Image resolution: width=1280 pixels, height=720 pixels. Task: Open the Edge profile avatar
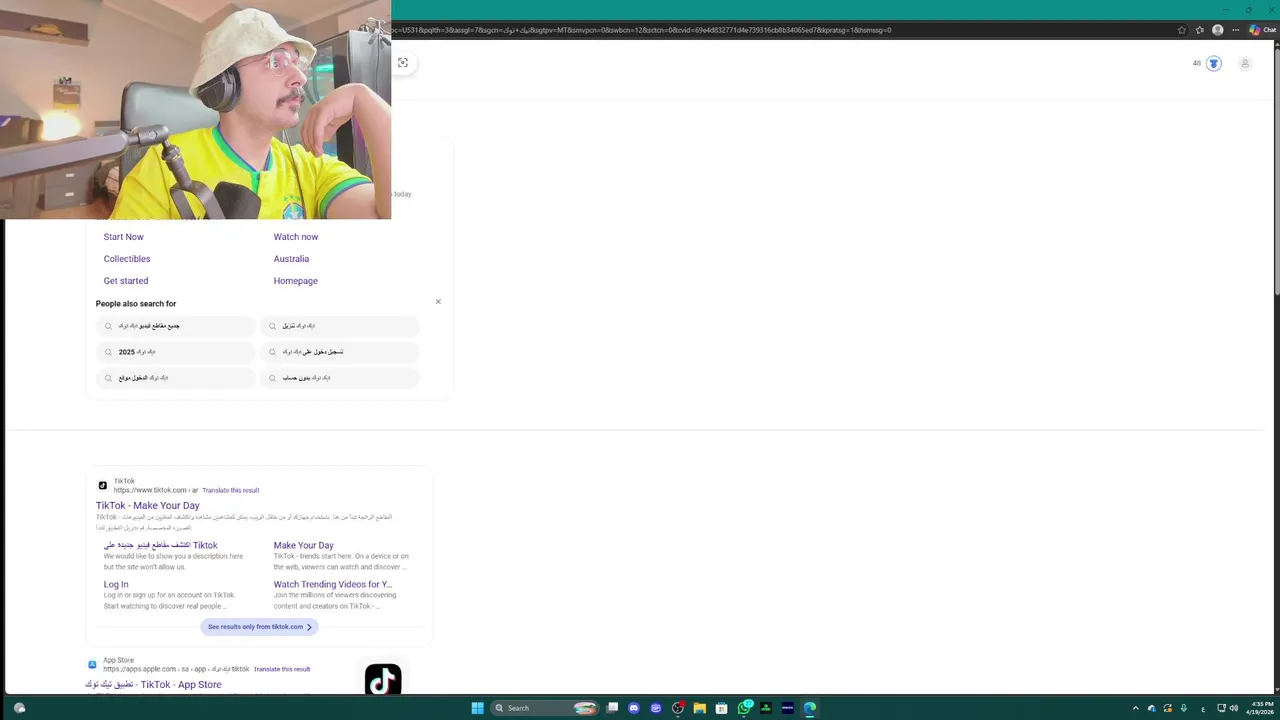(1217, 30)
